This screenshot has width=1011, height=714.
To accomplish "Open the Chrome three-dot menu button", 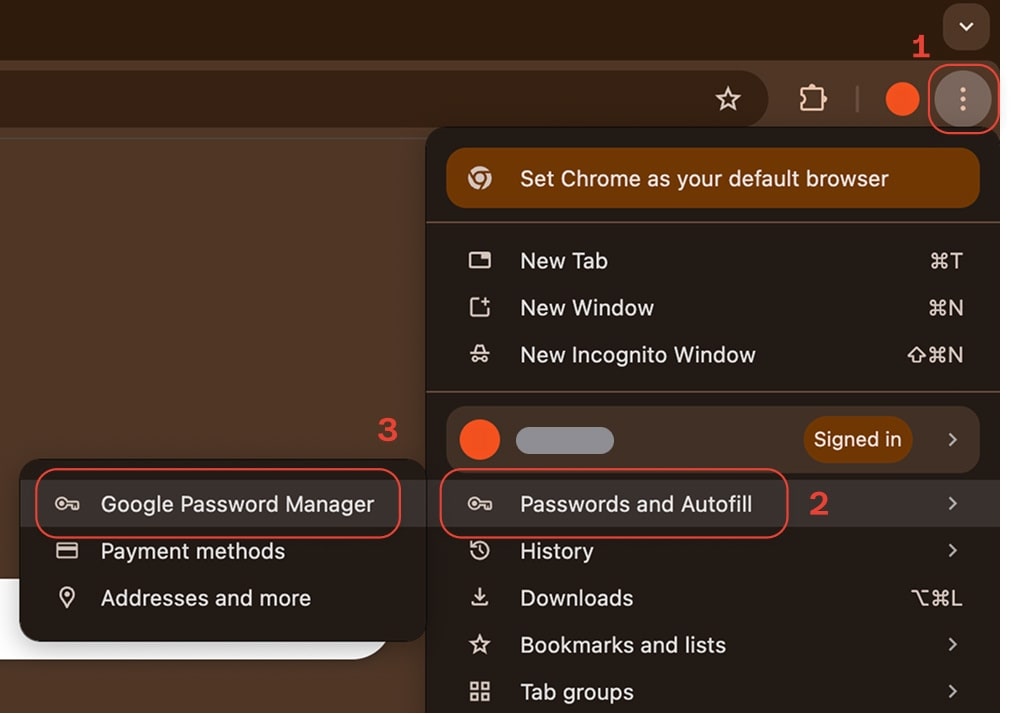I will tap(963, 99).
